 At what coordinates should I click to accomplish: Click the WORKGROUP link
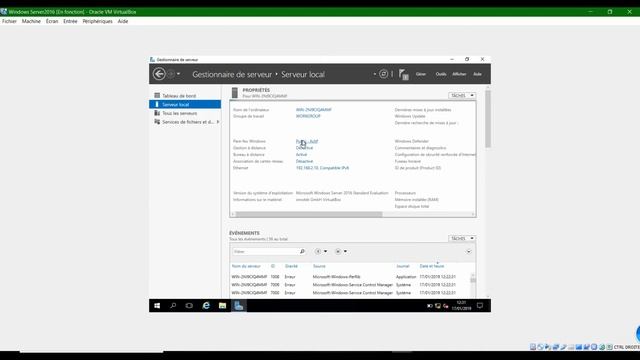pyautogui.click(x=308, y=116)
